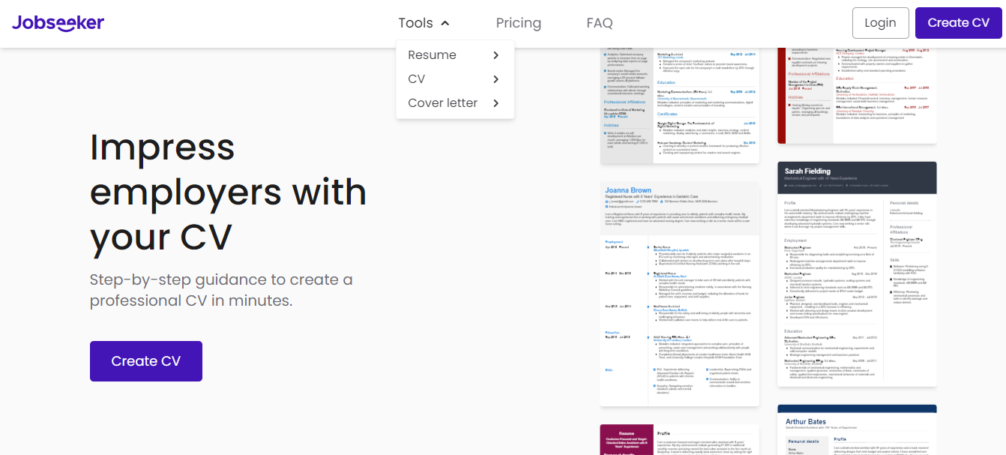This screenshot has width=1006, height=455.
Task: Select the CV entry in the Tools dropdown
Action: coord(417,79)
